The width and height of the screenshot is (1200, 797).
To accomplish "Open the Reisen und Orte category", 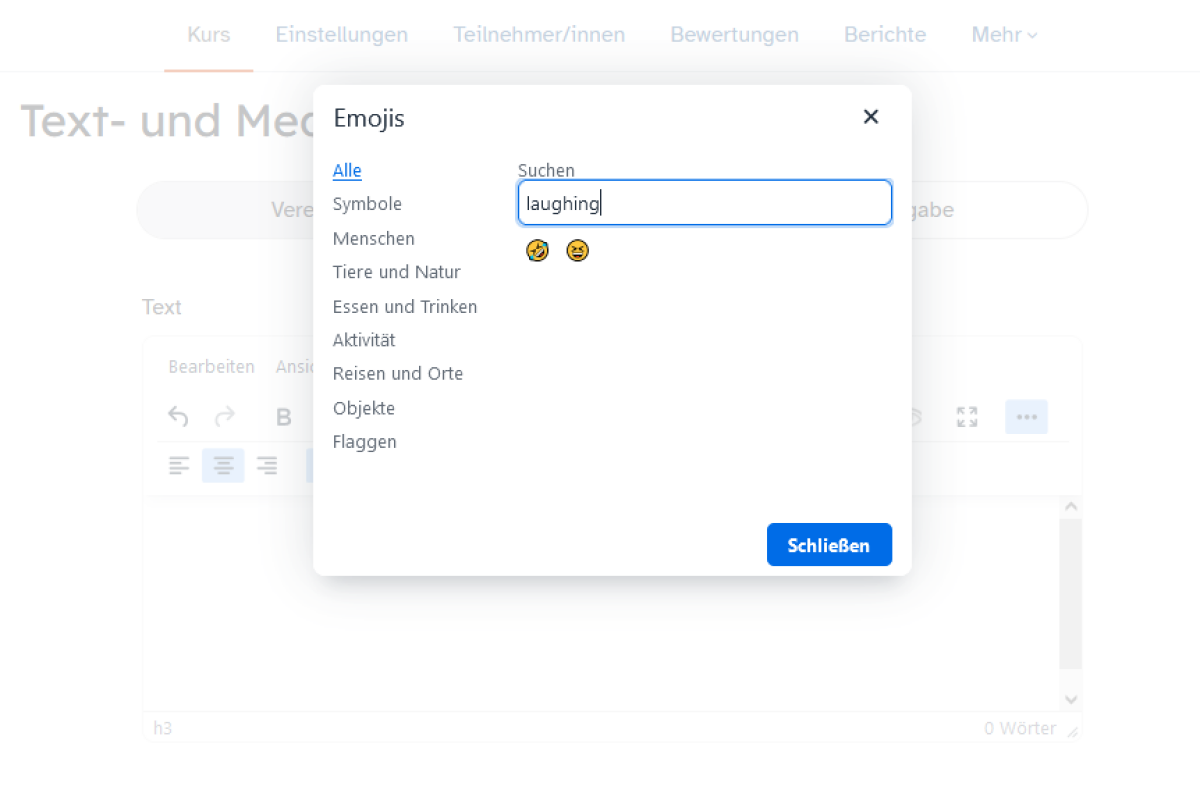I will click(398, 374).
